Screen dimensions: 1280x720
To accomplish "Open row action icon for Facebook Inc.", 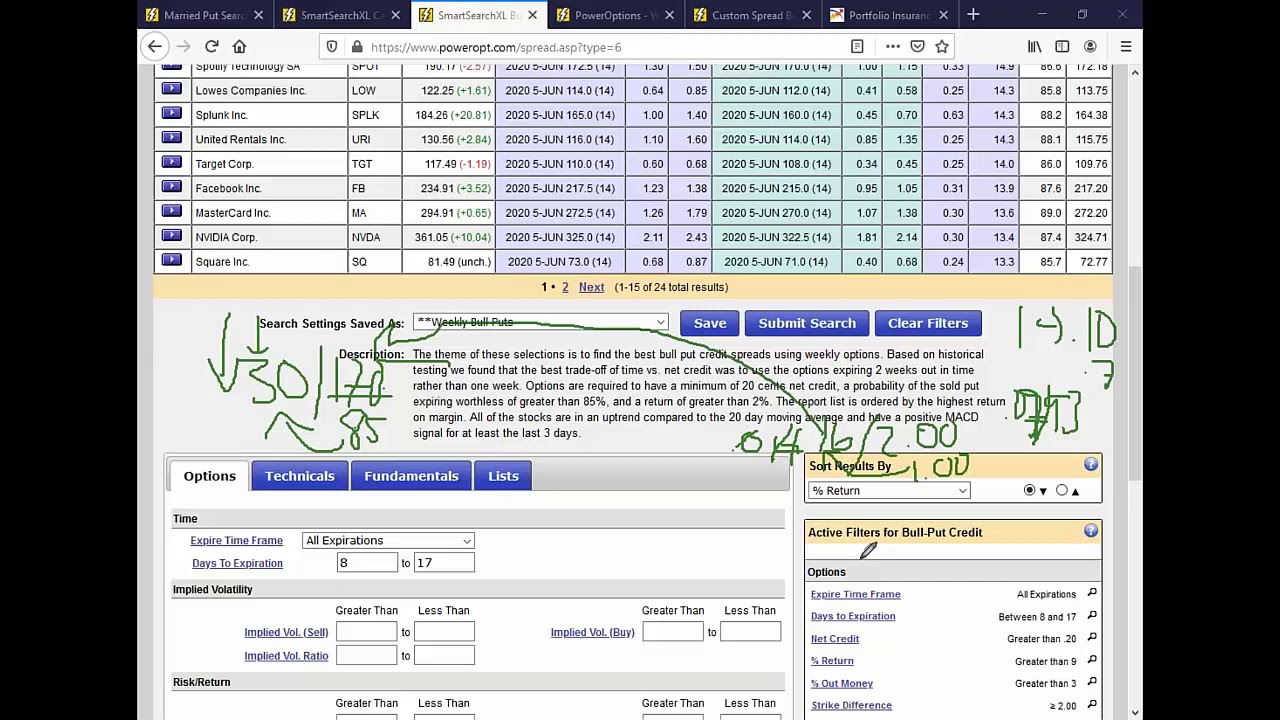I will click(x=171, y=187).
